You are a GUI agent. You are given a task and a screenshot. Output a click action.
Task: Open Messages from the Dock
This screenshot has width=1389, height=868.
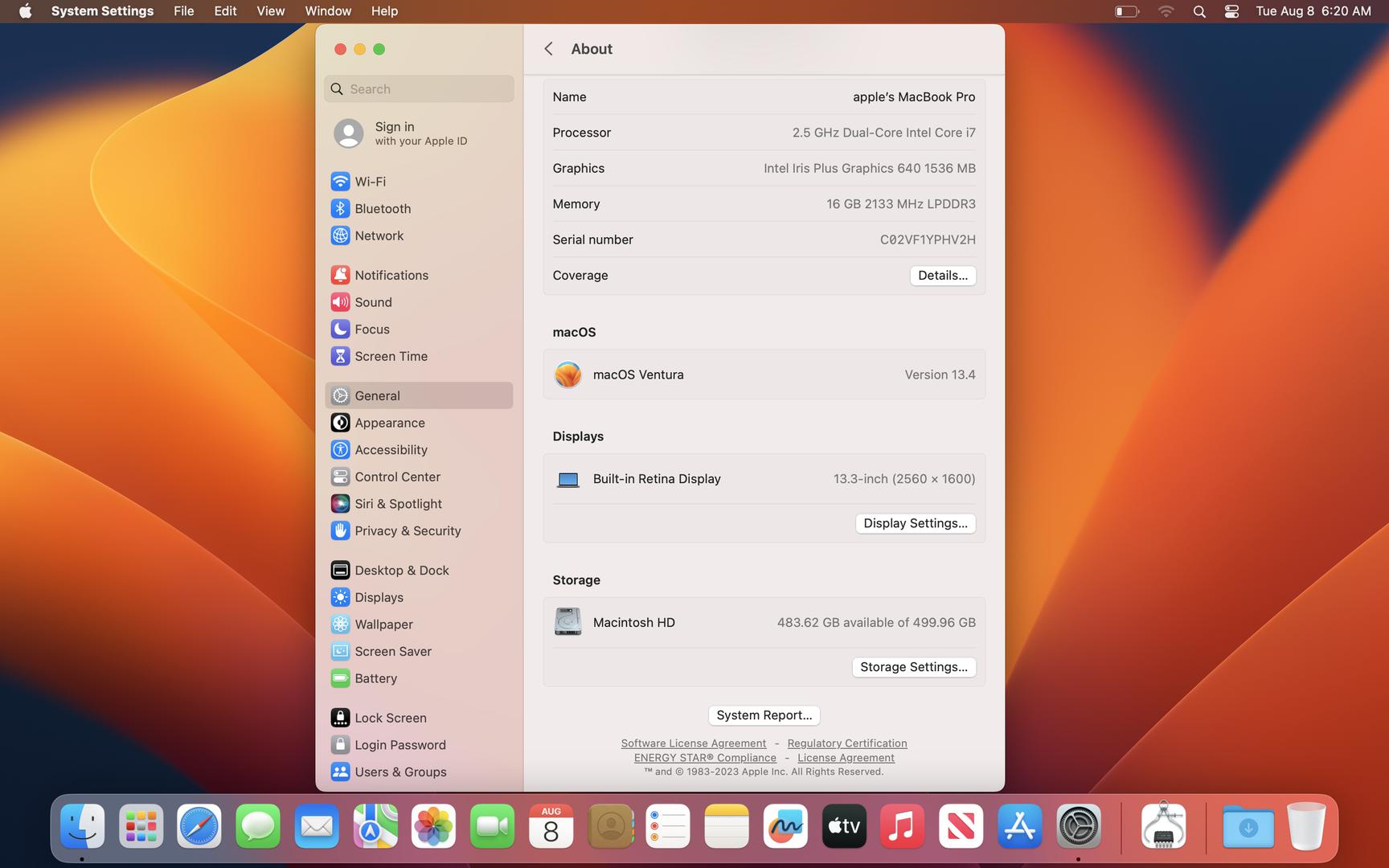[x=258, y=826]
